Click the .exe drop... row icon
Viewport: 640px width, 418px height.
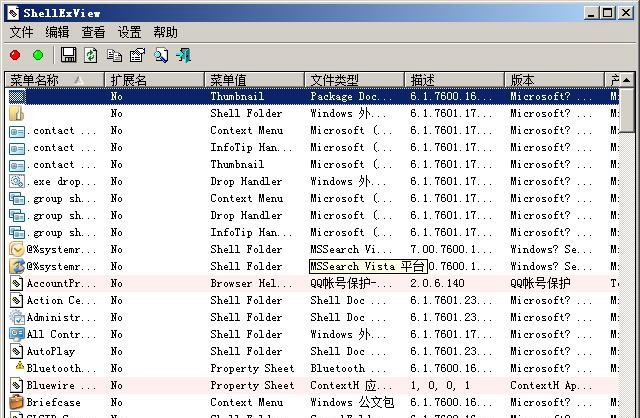pyautogui.click(x=17, y=181)
